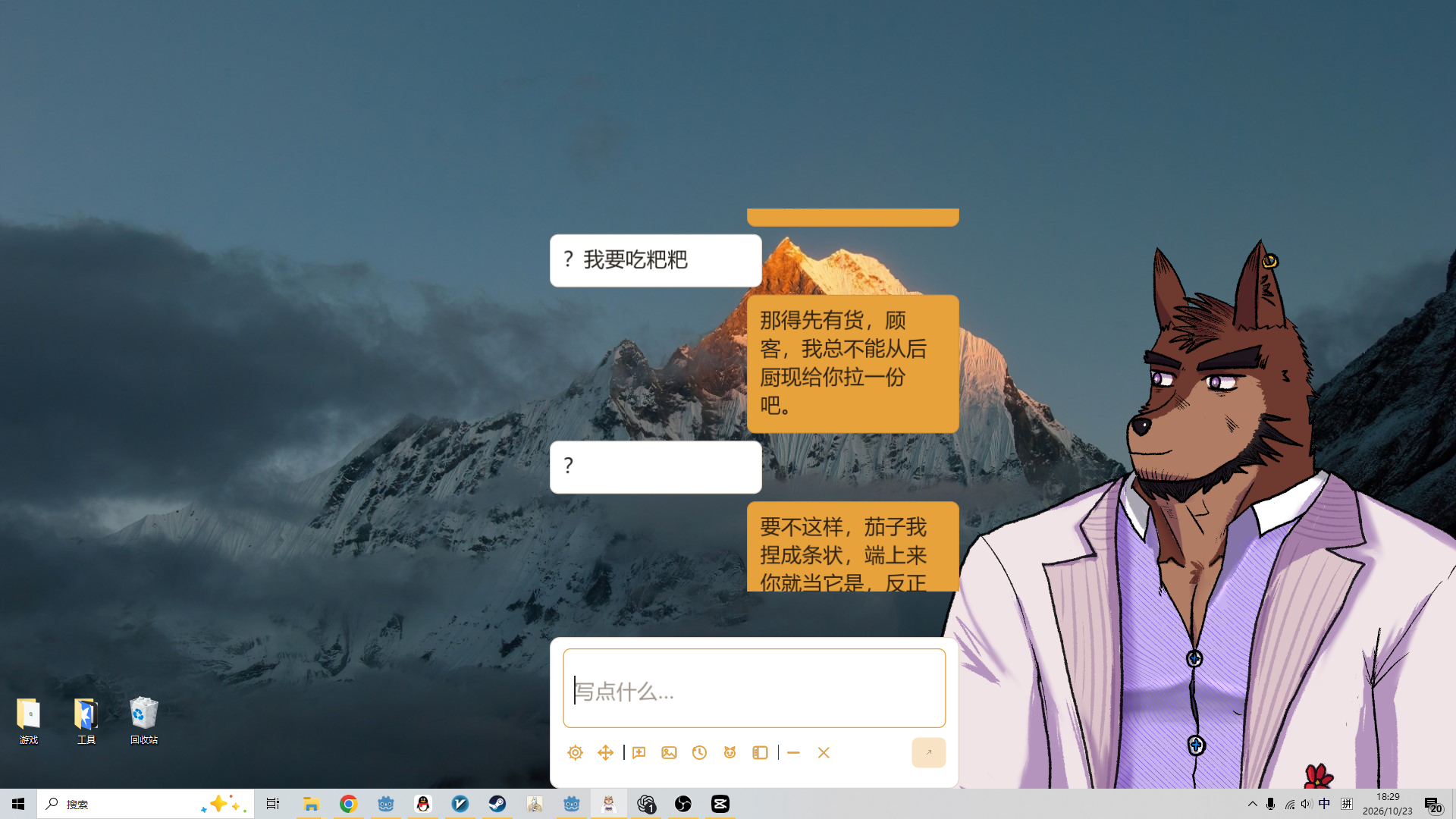Send message with the arrow button
The height and width of the screenshot is (819, 1456).
pyautogui.click(x=928, y=752)
